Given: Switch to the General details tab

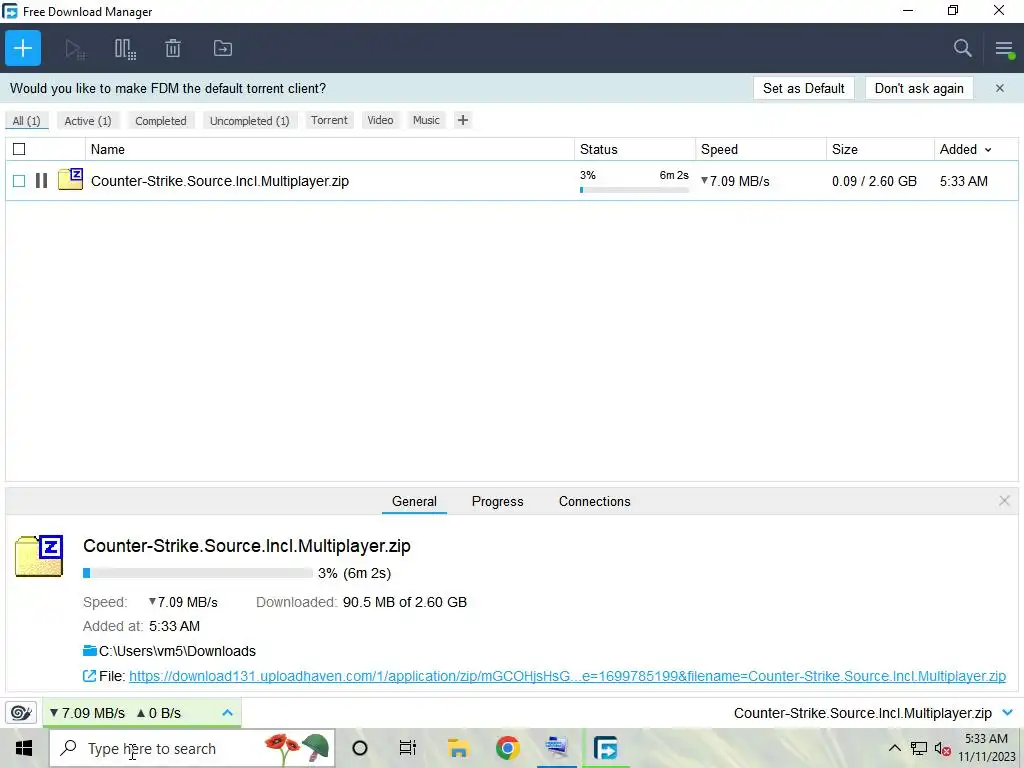Looking at the screenshot, I should (414, 502).
